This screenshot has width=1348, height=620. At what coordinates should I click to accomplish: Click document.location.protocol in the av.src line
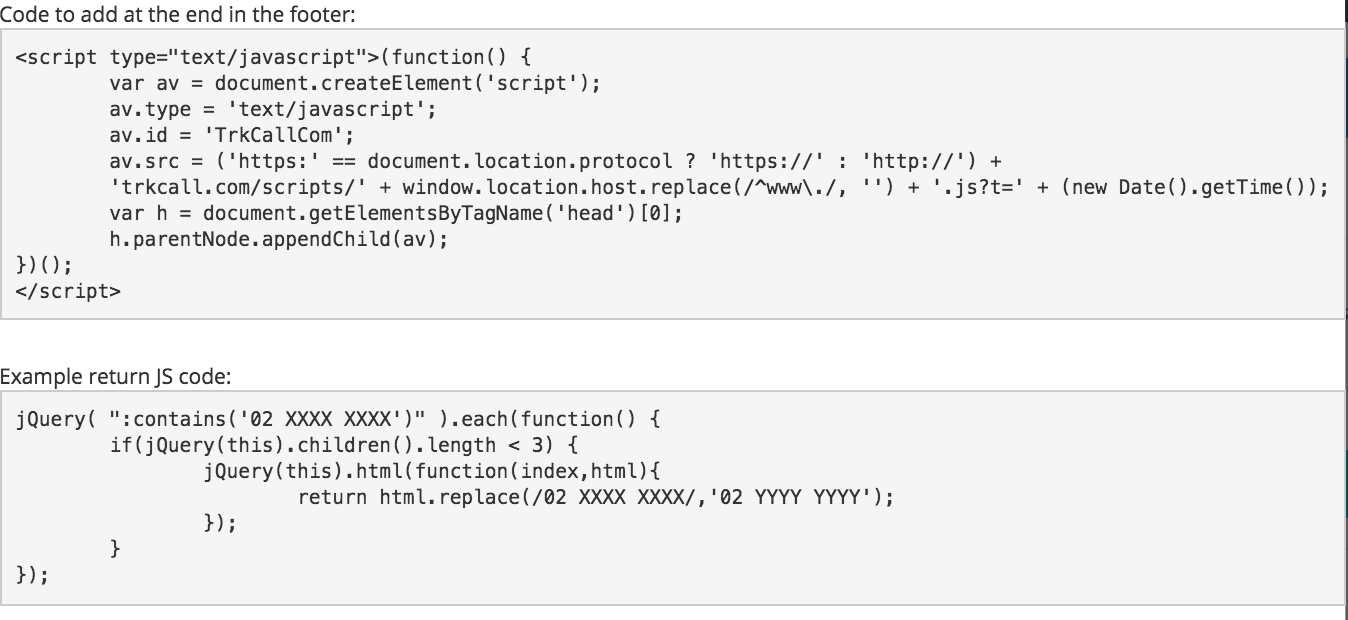520,160
